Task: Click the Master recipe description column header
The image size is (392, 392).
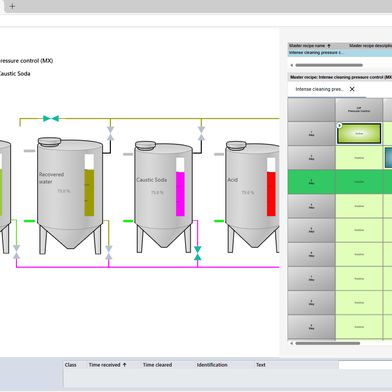Action: tap(370, 46)
